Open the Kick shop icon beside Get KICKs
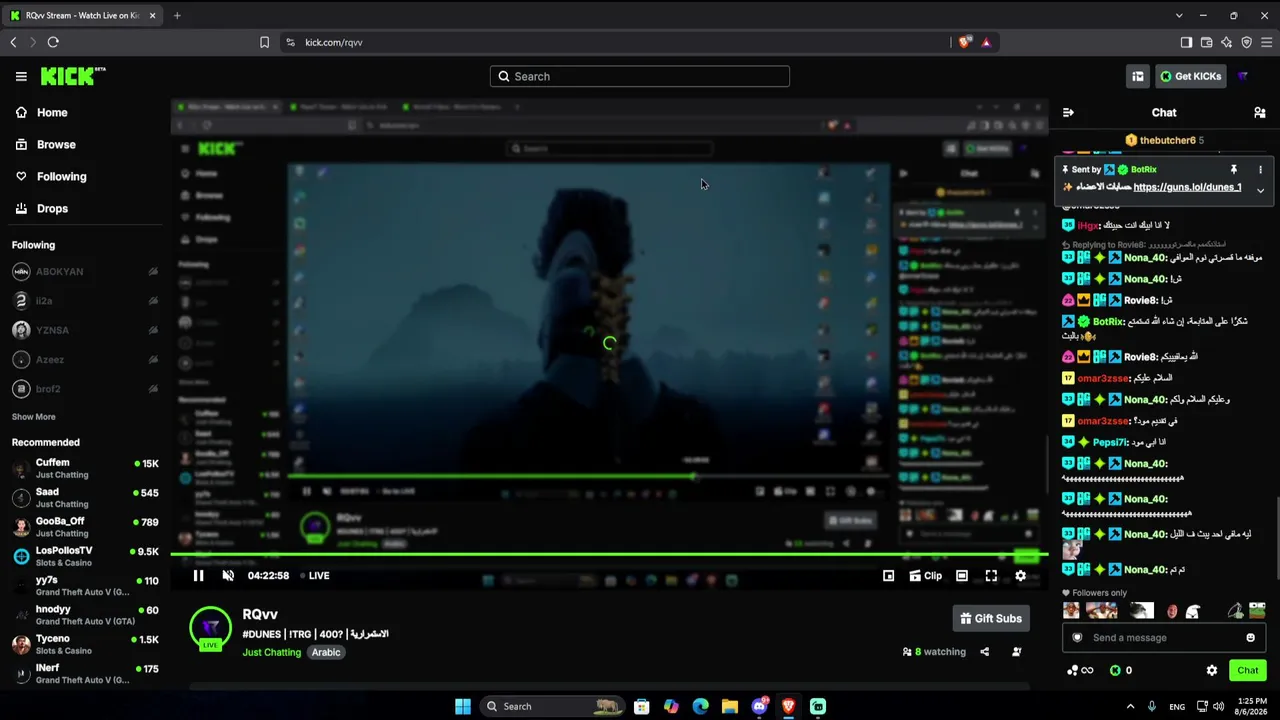 [1137, 76]
